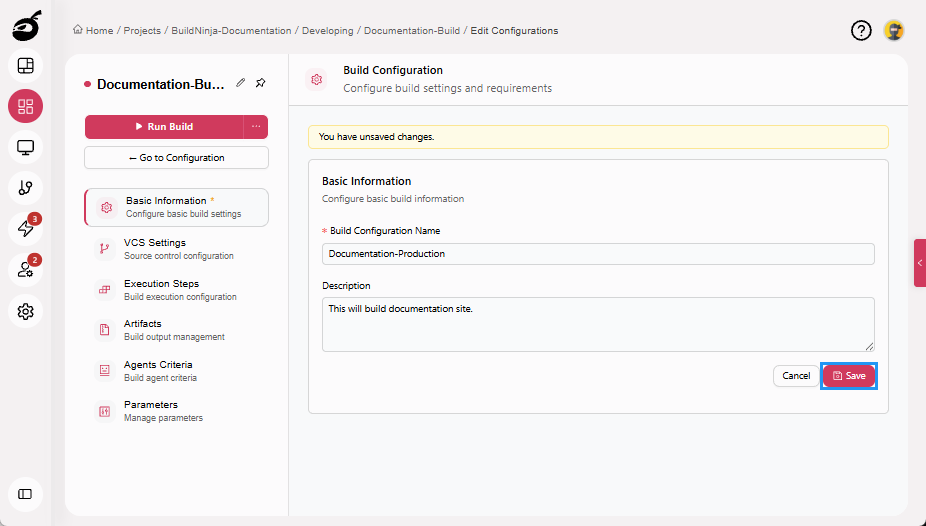Image resolution: width=926 pixels, height=526 pixels.
Task: Save the basic information changes
Action: [x=849, y=376]
